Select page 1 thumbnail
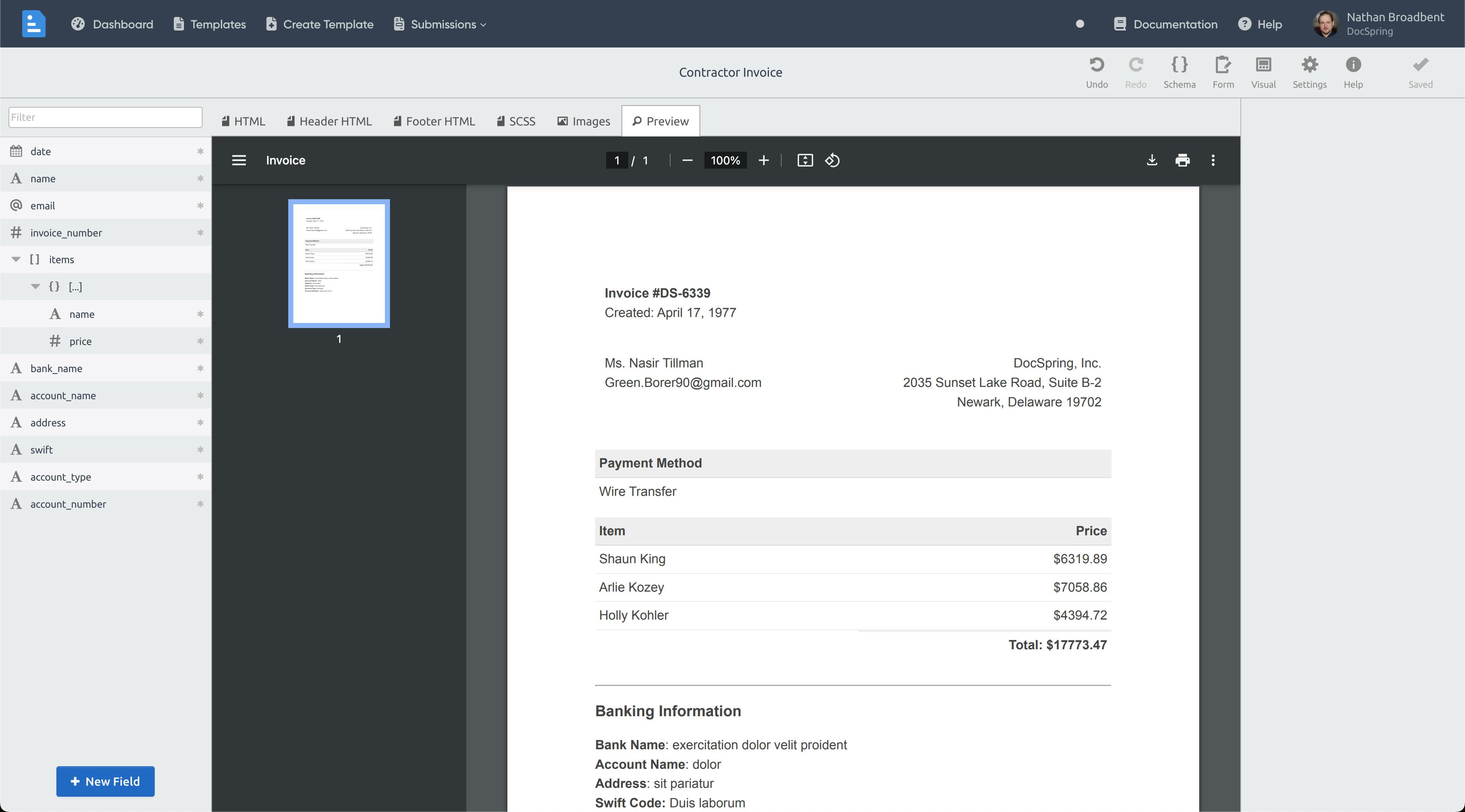 tap(339, 263)
